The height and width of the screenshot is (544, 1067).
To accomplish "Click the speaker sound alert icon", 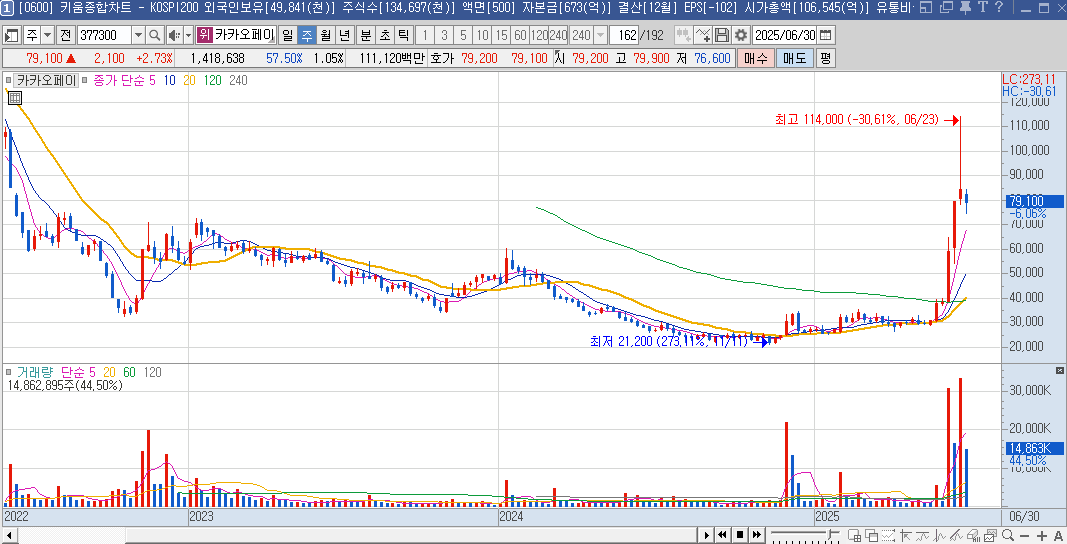I will (x=174, y=35).
